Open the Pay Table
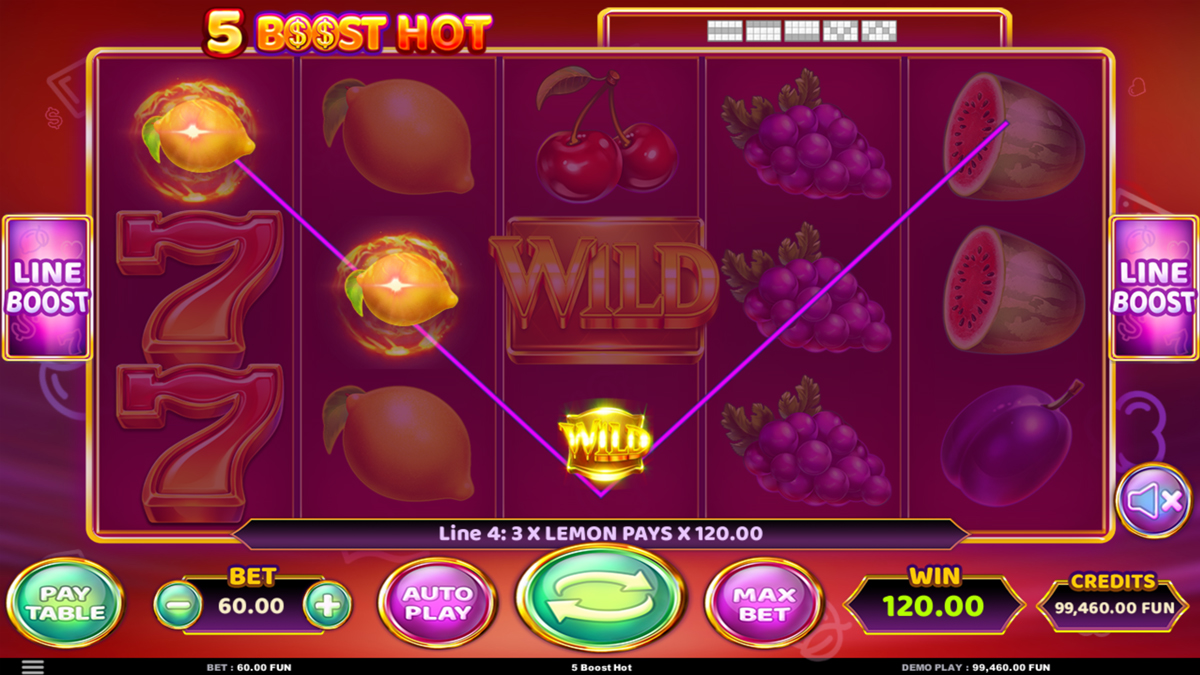Screen dimensions: 1200x675 [x=65, y=603]
